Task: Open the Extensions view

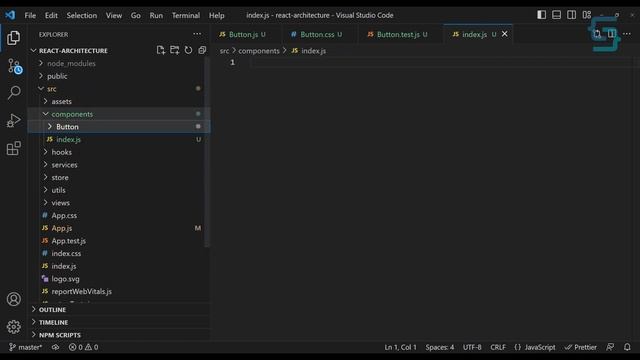Action: (13, 148)
